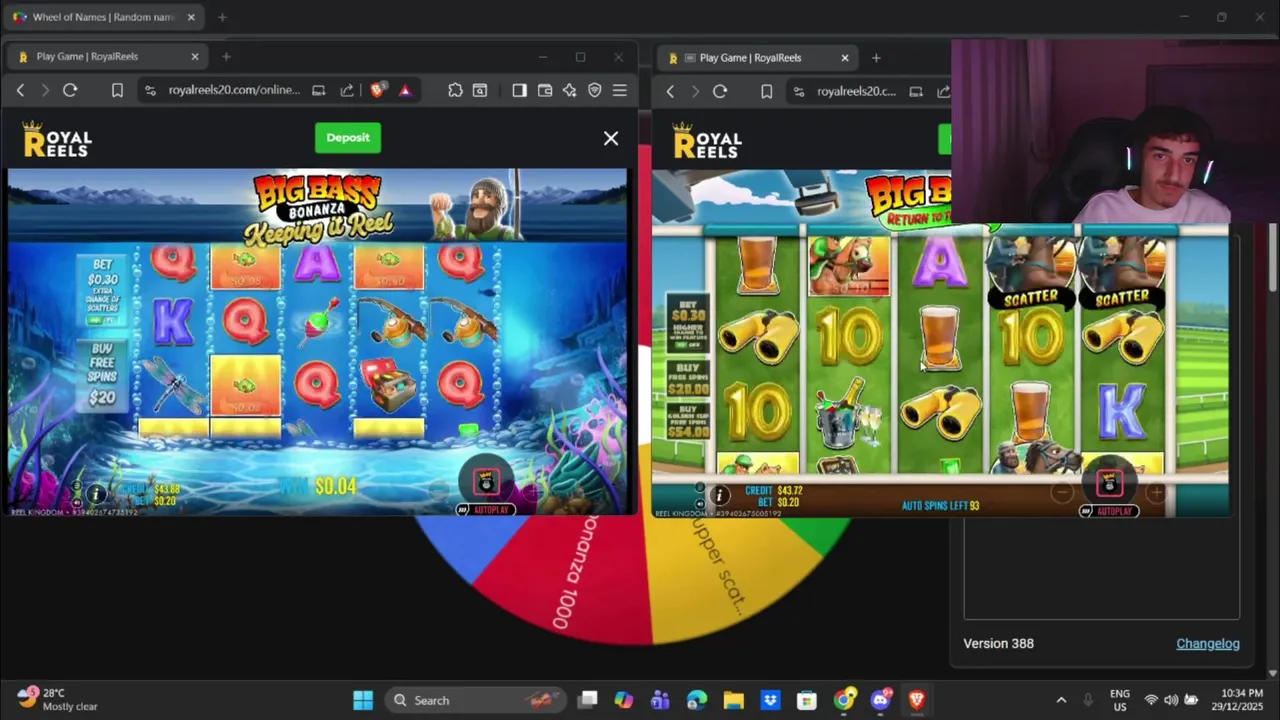Click address bar URL in right window
The width and height of the screenshot is (1280, 720).
856,91
